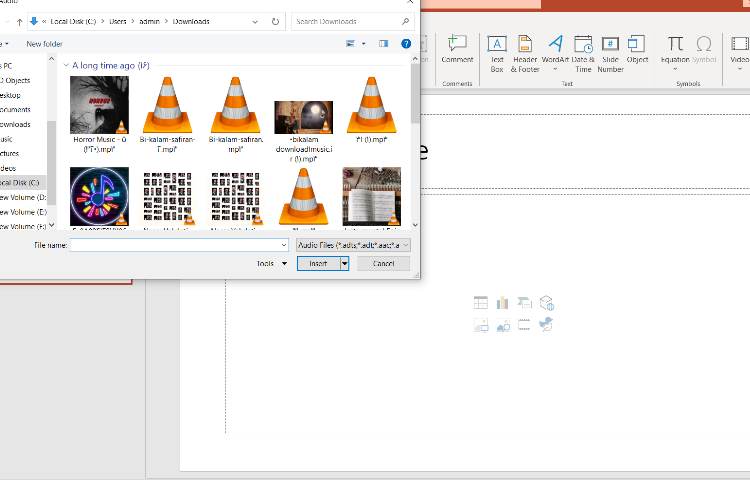The width and height of the screenshot is (750, 480).
Task: Click the 3D Models placeholder icon on slide
Action: (x=546, y=303)
